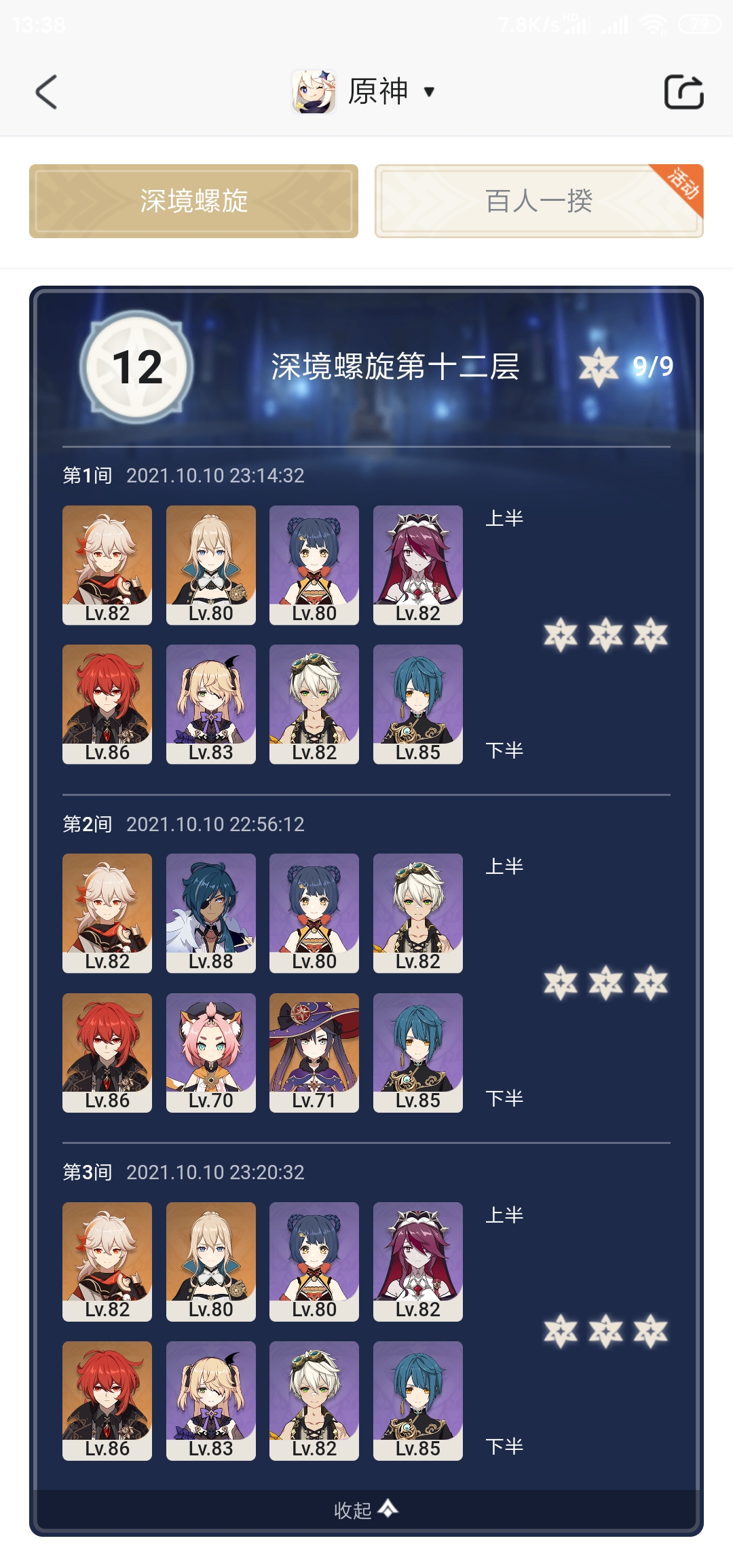Switch to the 百人一揆 tab

[539, 201]
